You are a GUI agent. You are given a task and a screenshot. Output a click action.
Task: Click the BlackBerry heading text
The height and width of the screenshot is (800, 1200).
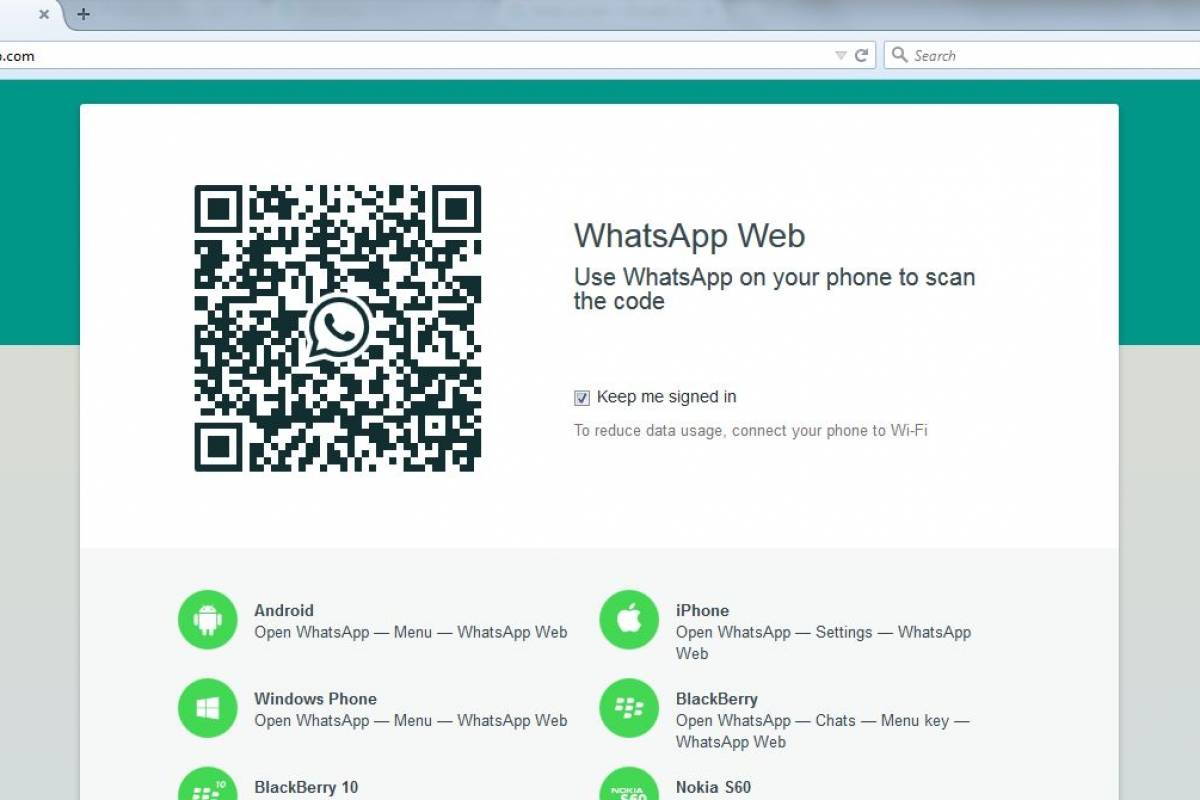pyautogui.click(x=717, y=699)
